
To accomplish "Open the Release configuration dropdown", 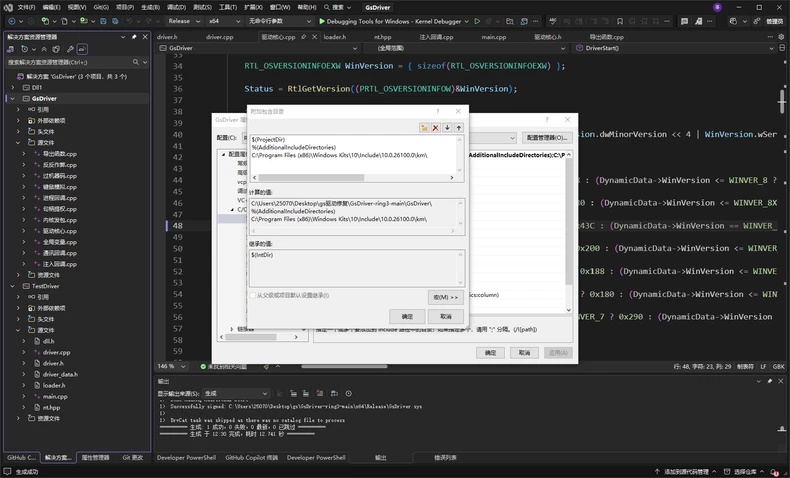I will click(x=184, y=21).
